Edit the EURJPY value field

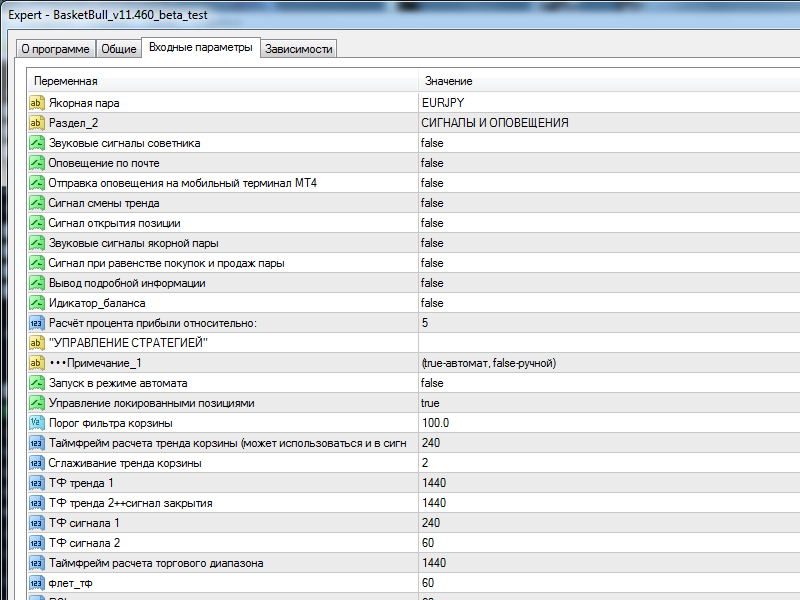[600, 103]
